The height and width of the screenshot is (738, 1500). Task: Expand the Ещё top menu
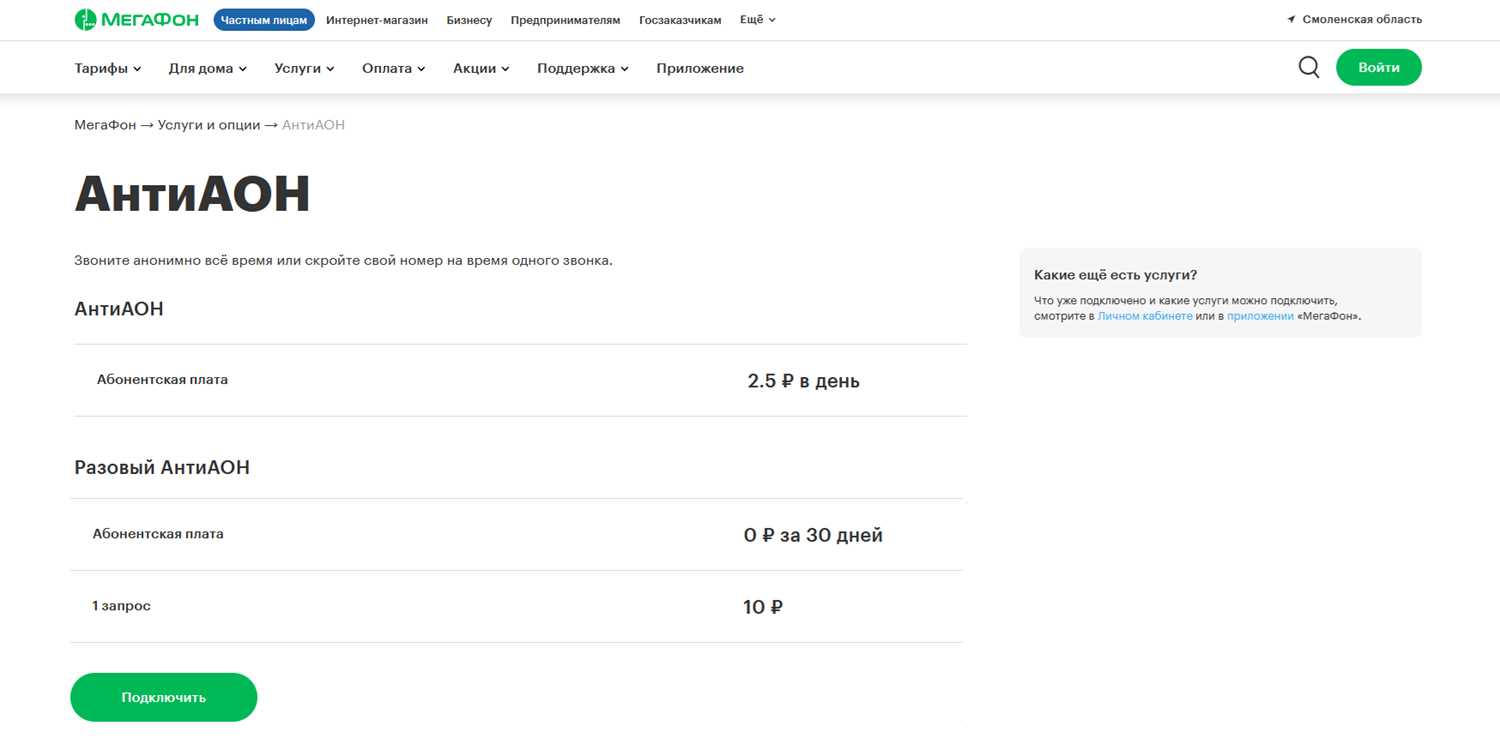pyautogui.click(x=758, y=19)
